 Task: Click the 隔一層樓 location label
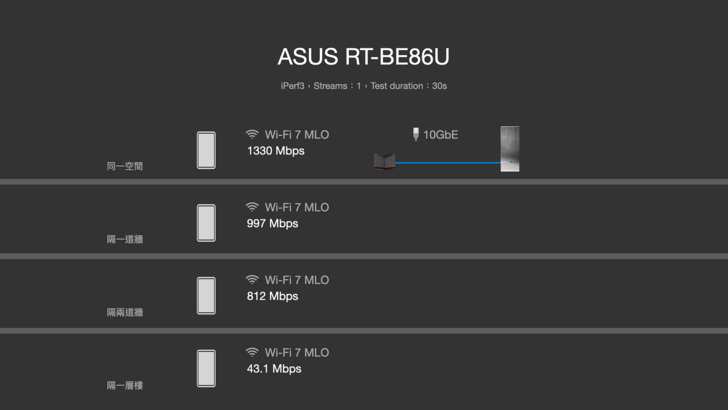(x=125, y=385)
